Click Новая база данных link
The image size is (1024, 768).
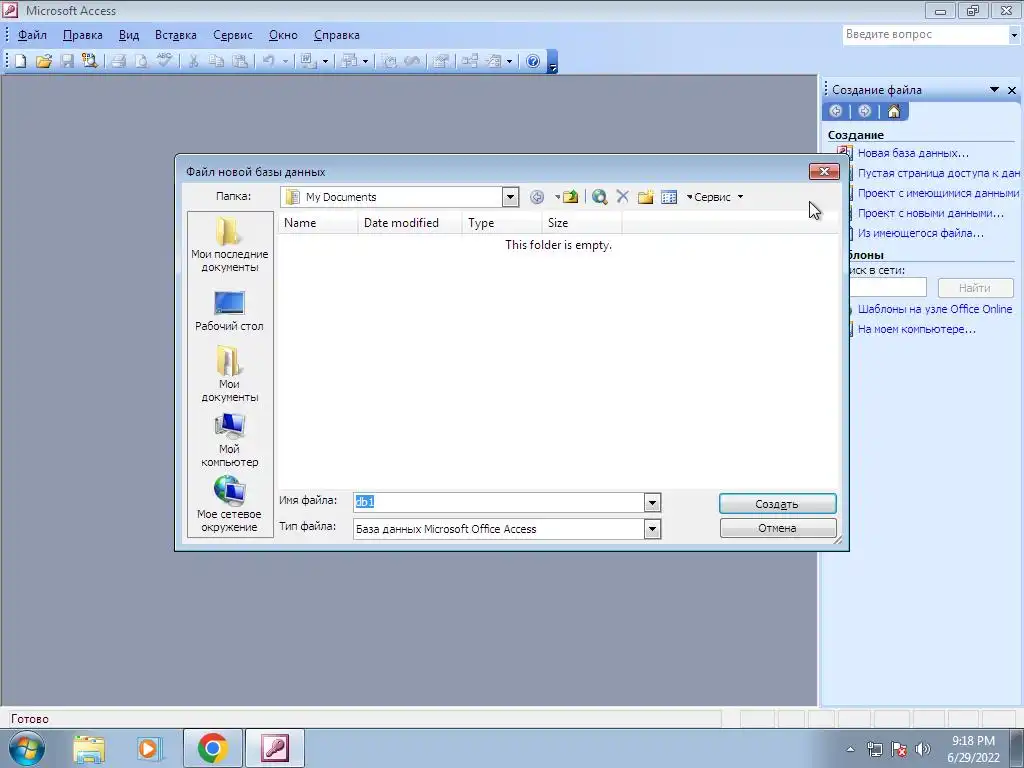(913, 153)
